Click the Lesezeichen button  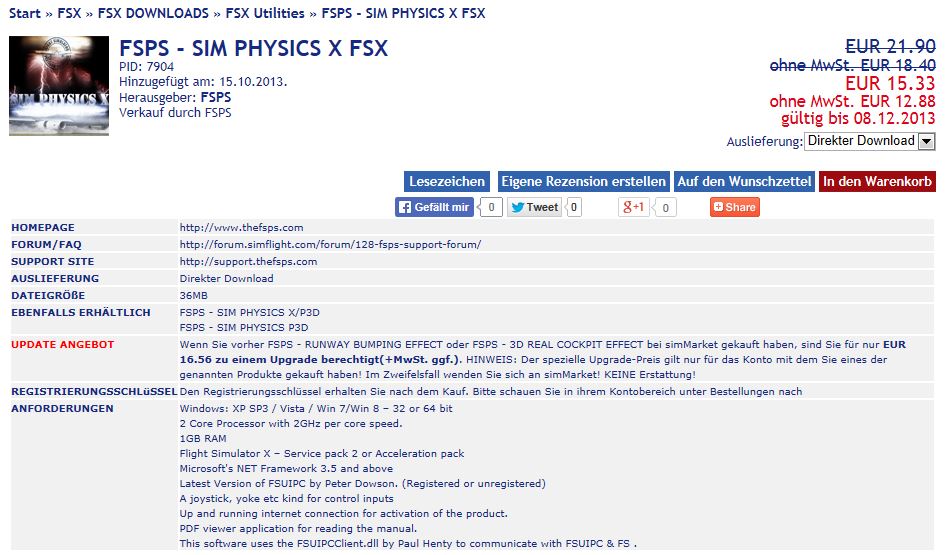click(x=447, y=181)
